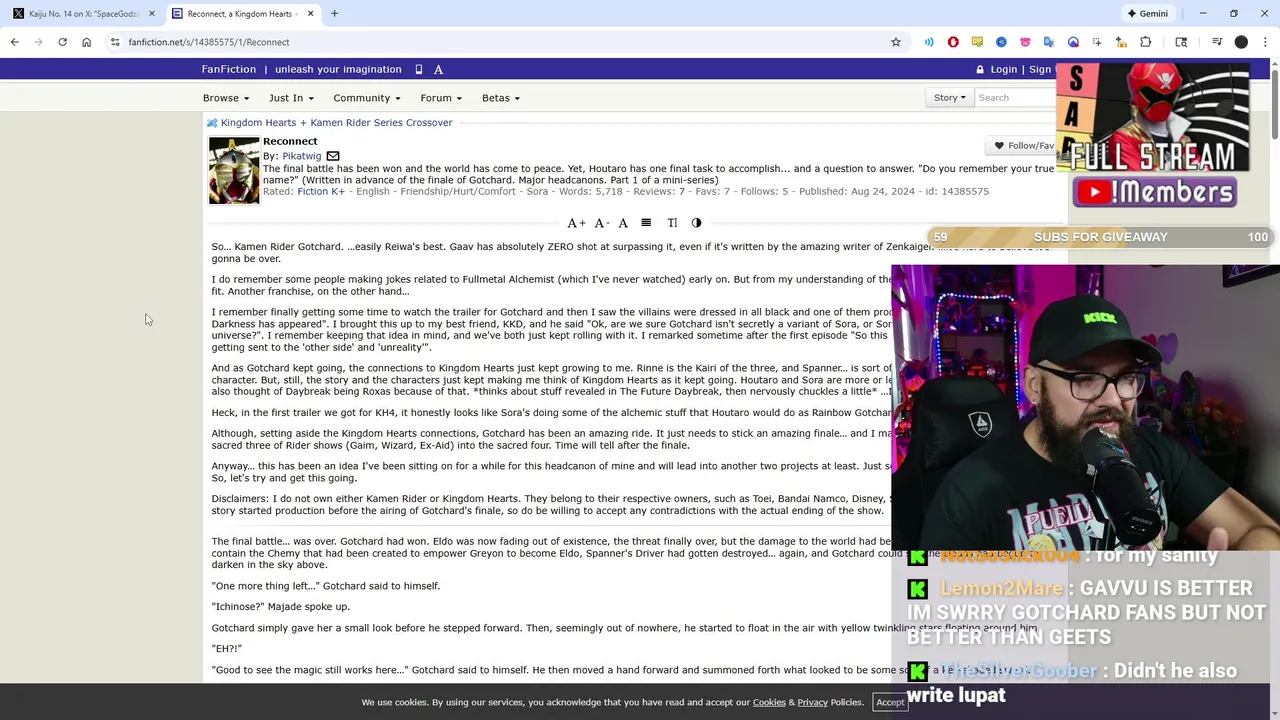
Task: Open a new browser tab with plus
Action: click(x=334, y=14)
